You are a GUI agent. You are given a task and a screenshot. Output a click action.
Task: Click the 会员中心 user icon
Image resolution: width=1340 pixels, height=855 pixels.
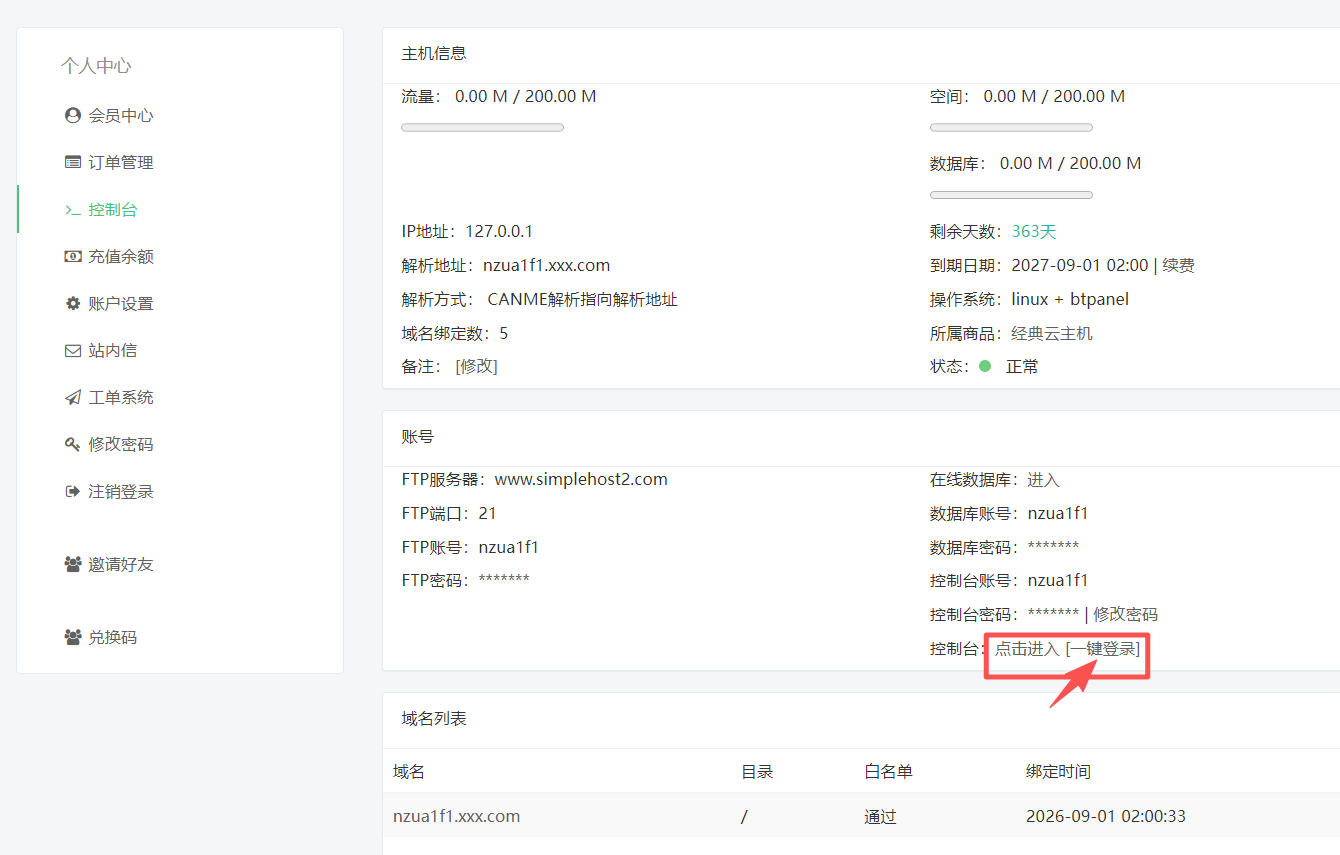[x=72, y=115]
